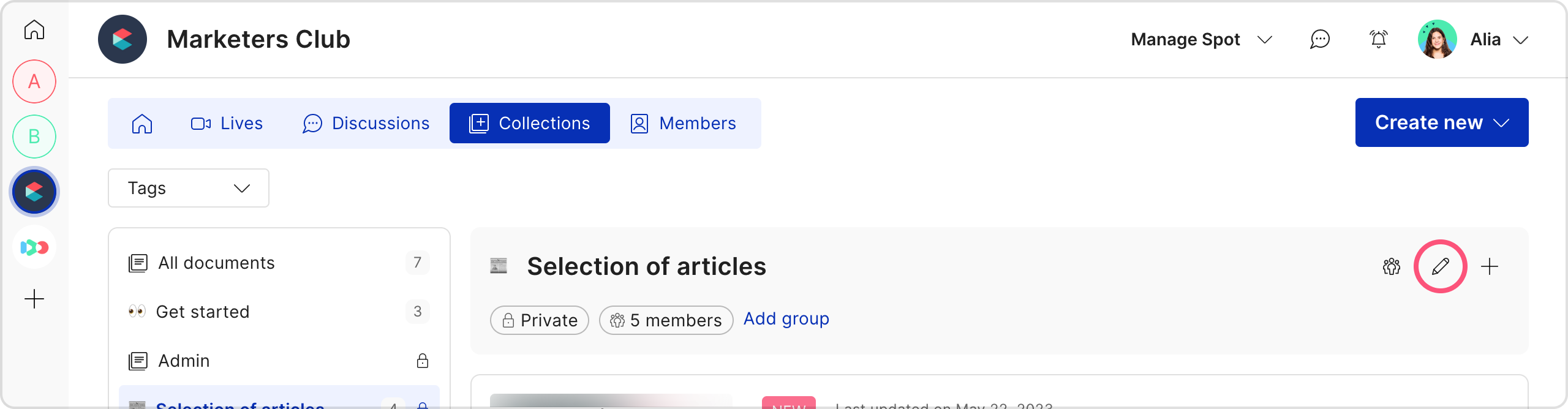The image size is (1568, 409).
Task: Expand the Tags dropdown
Action: point(189,188)
